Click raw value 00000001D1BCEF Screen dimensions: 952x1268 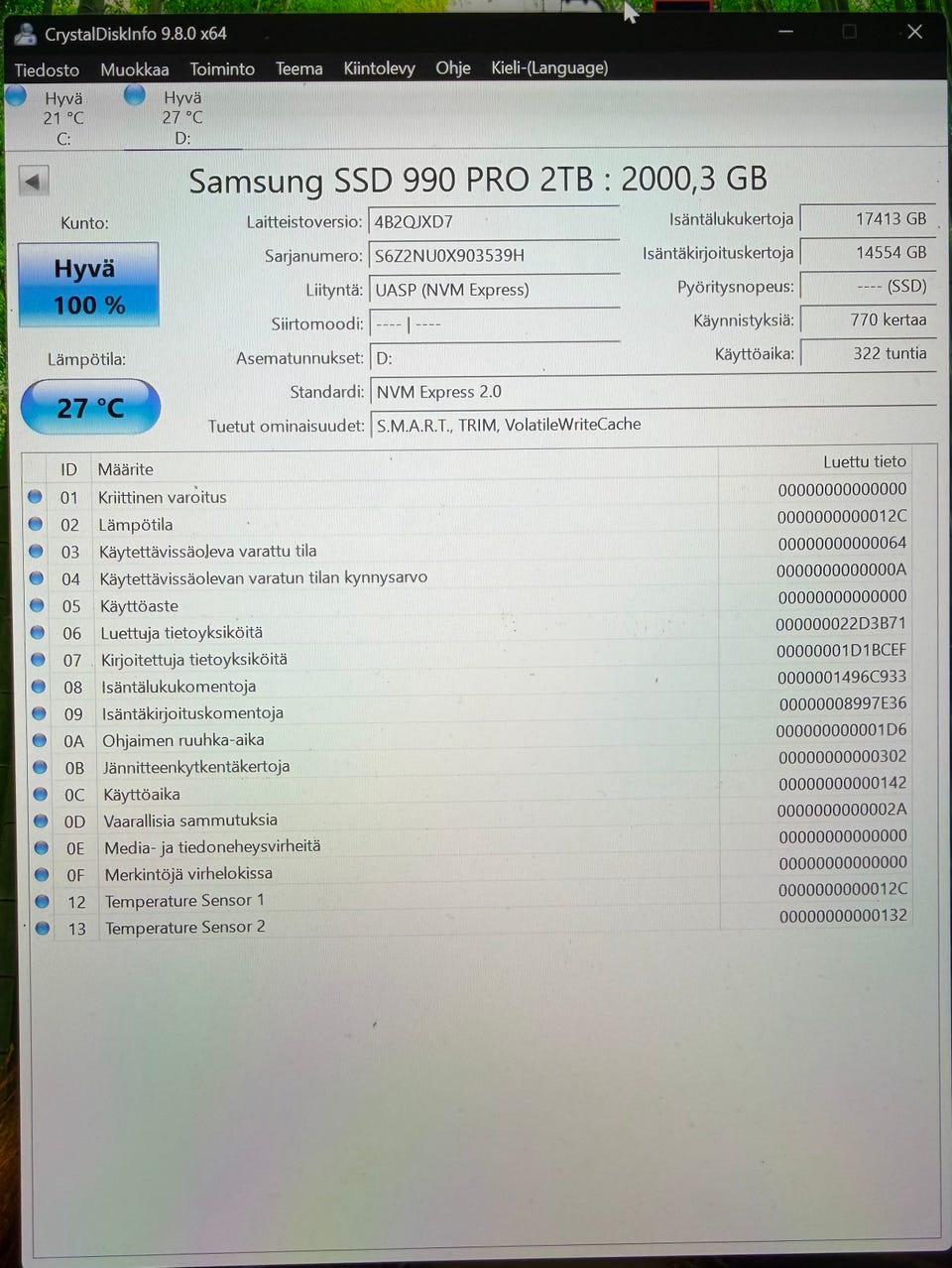(x=842, y=650)
